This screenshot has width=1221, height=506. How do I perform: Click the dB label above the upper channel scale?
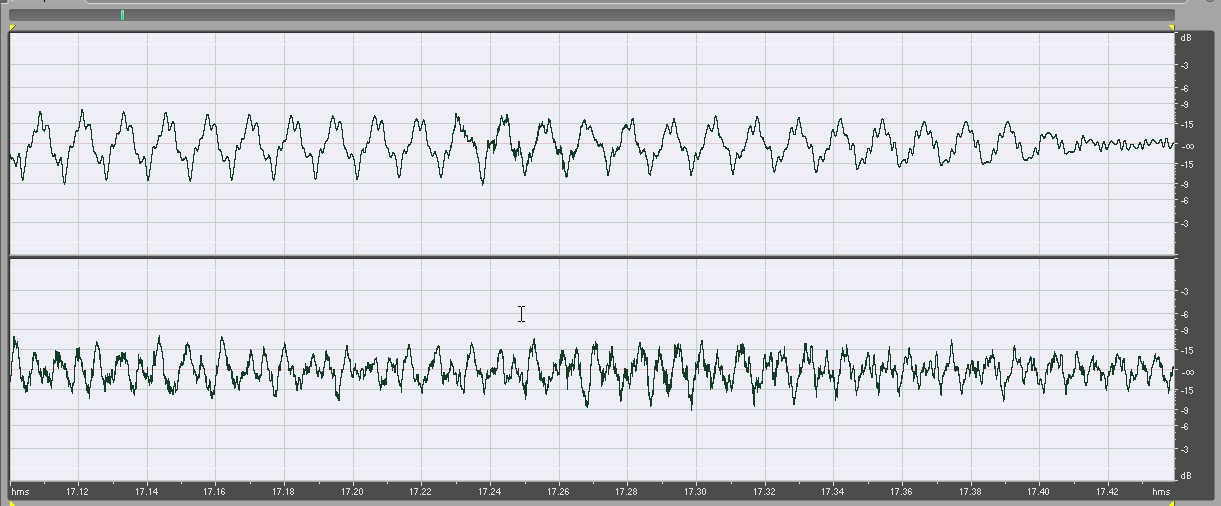(1186, 38)
